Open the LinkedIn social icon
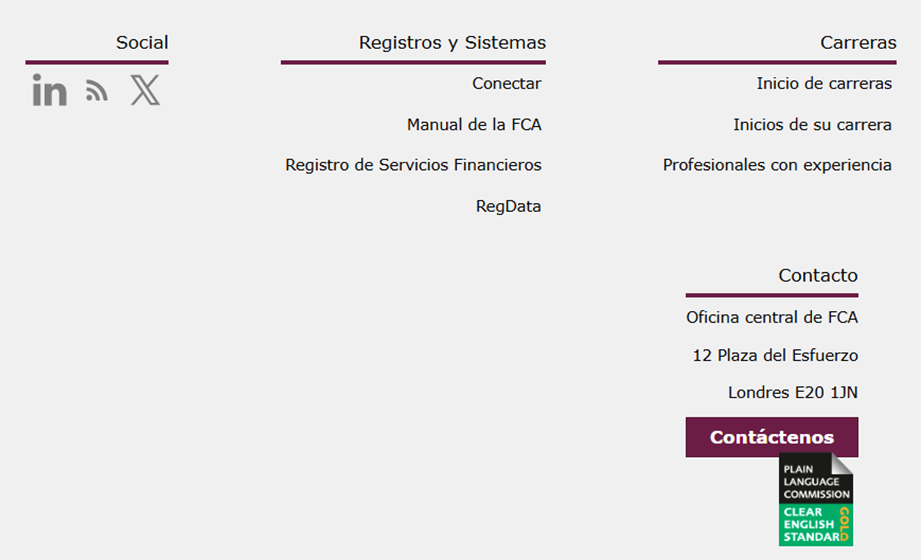Viewport: 921px width, 560px height. click(49, 91)
